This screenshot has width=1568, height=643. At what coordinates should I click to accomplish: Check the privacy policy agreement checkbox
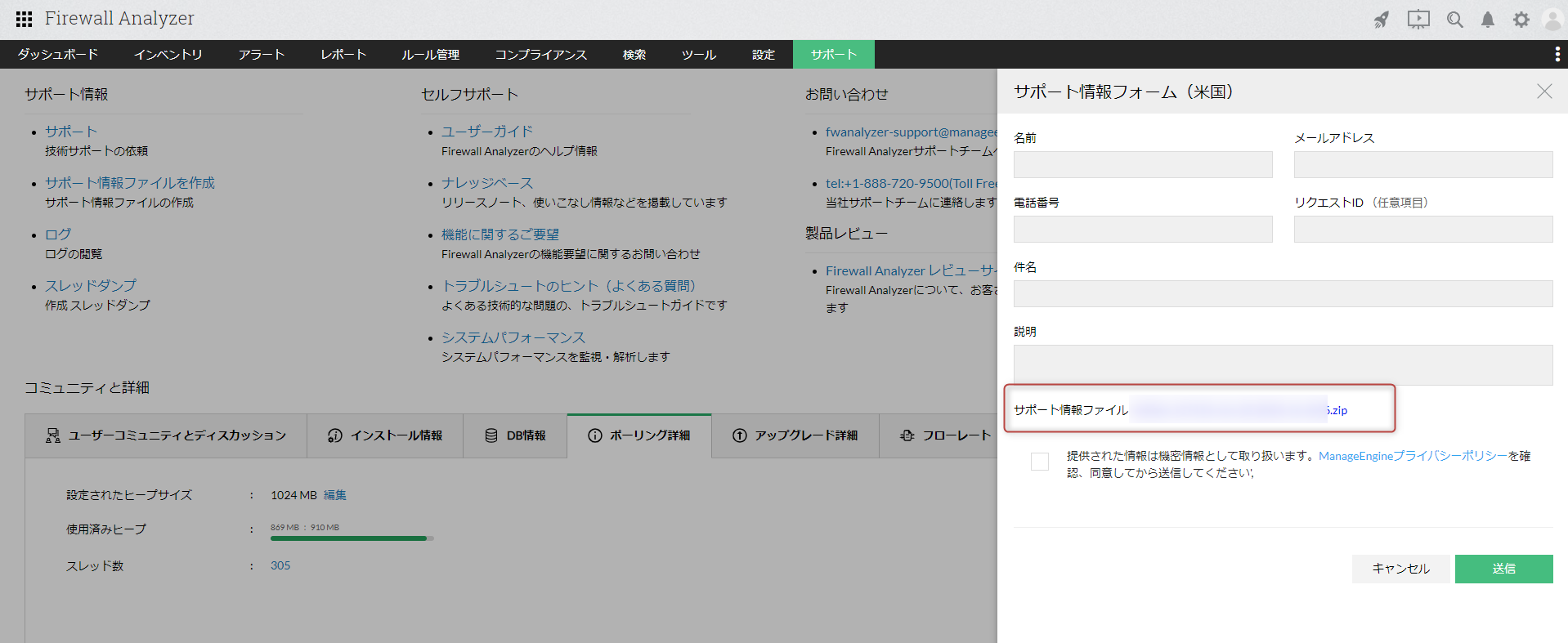[x=1040, y=462]
